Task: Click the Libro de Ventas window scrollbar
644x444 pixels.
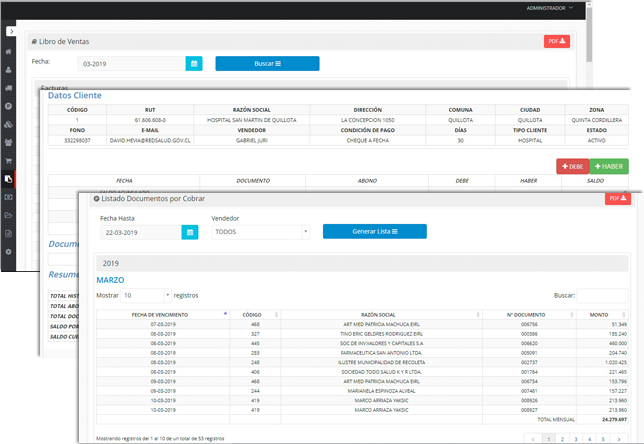Action: click(x=589, y=35)
